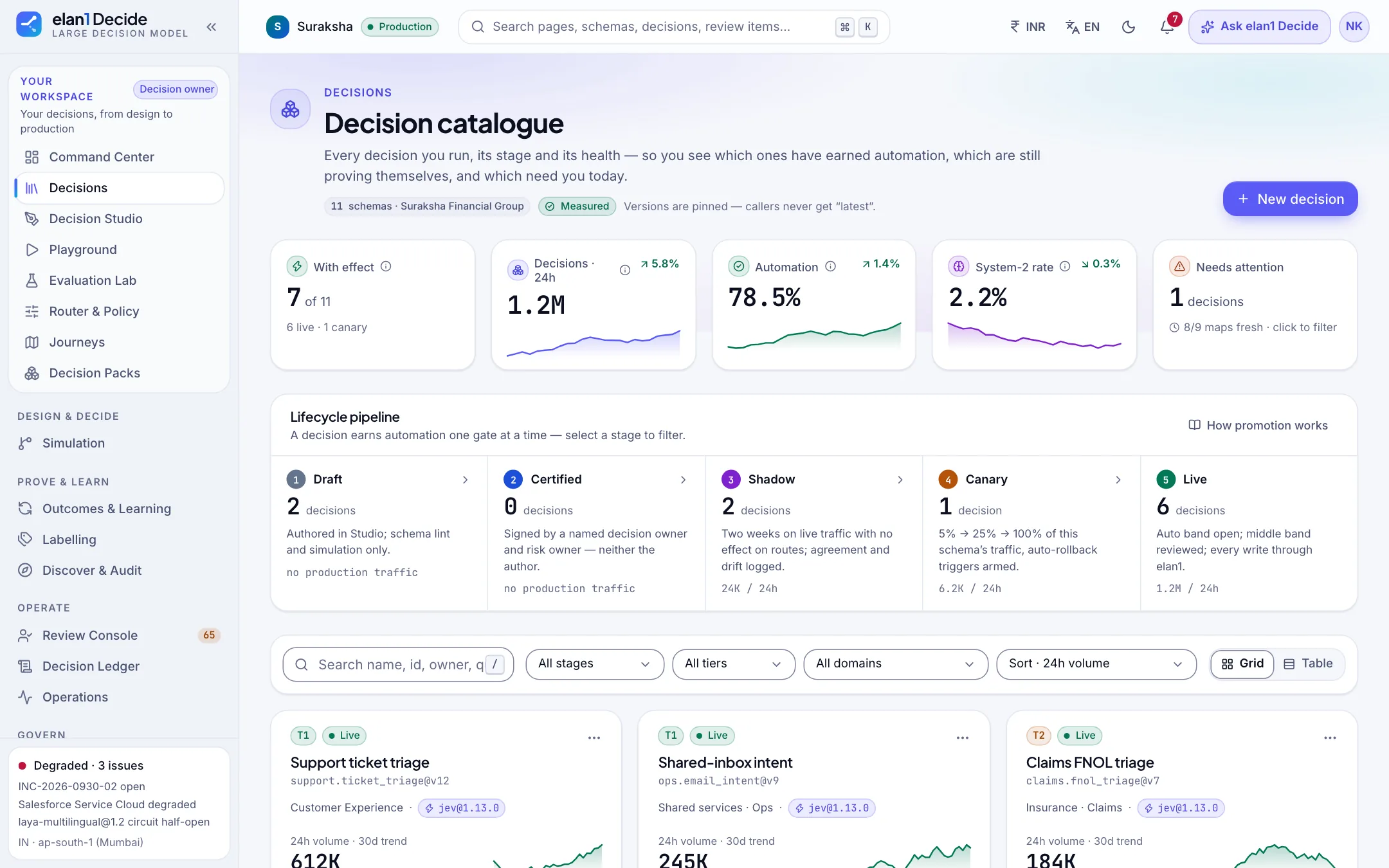Click the Decisions 24h info icon

pos(624,270)
